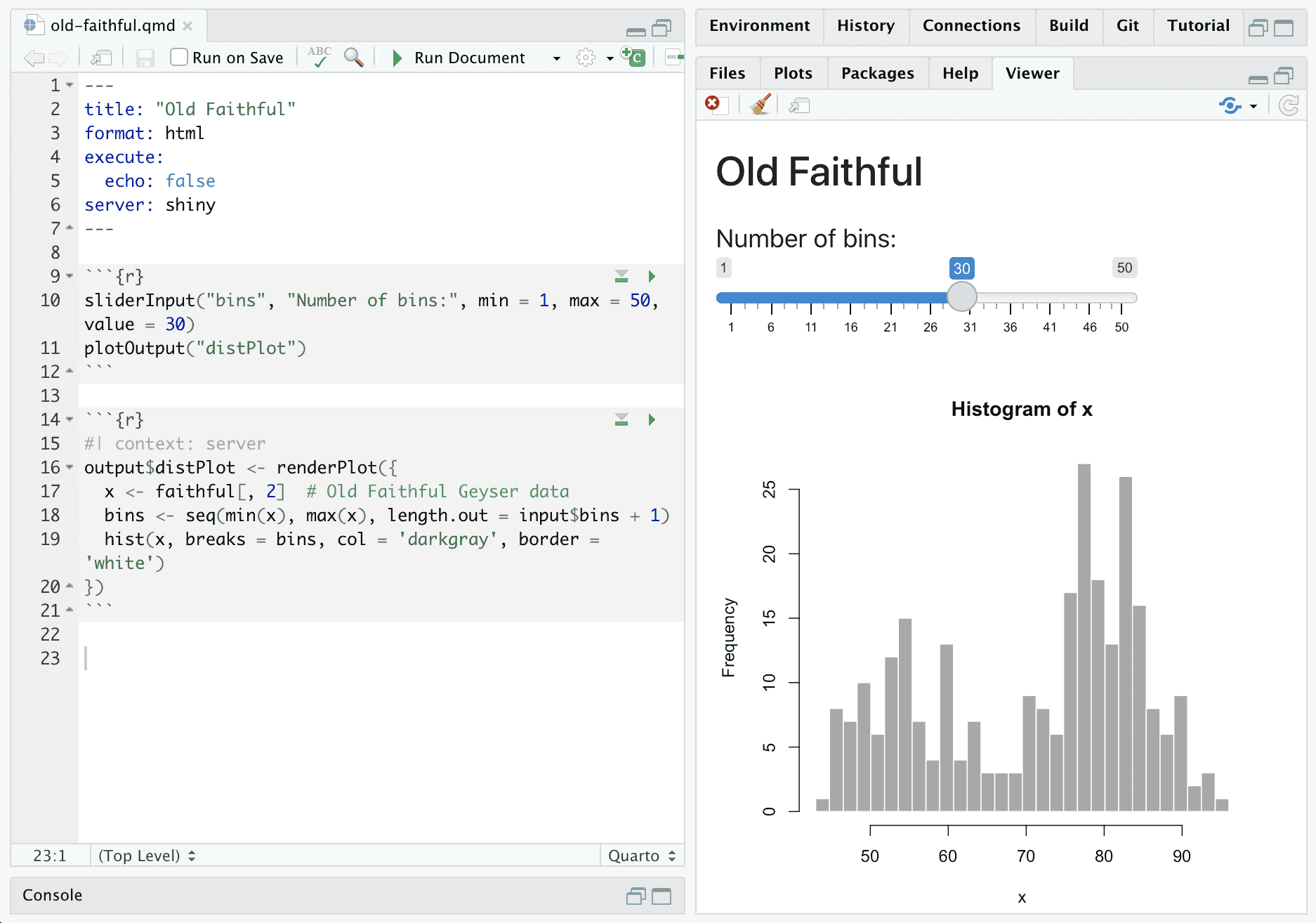Viewport: 1316px width, 923px height.
Task: Open the Run Document dropdown arrow
Action: click(556, 58)
